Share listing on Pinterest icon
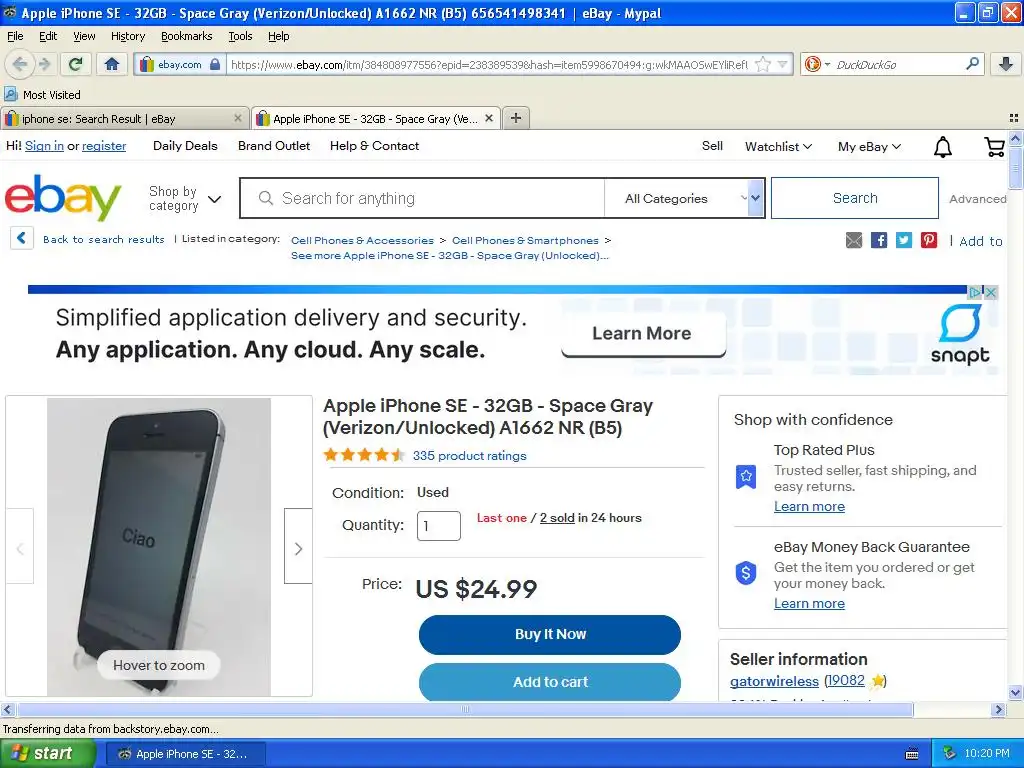This screenshot has width=1024, height=768. click(x=929, y=240)
